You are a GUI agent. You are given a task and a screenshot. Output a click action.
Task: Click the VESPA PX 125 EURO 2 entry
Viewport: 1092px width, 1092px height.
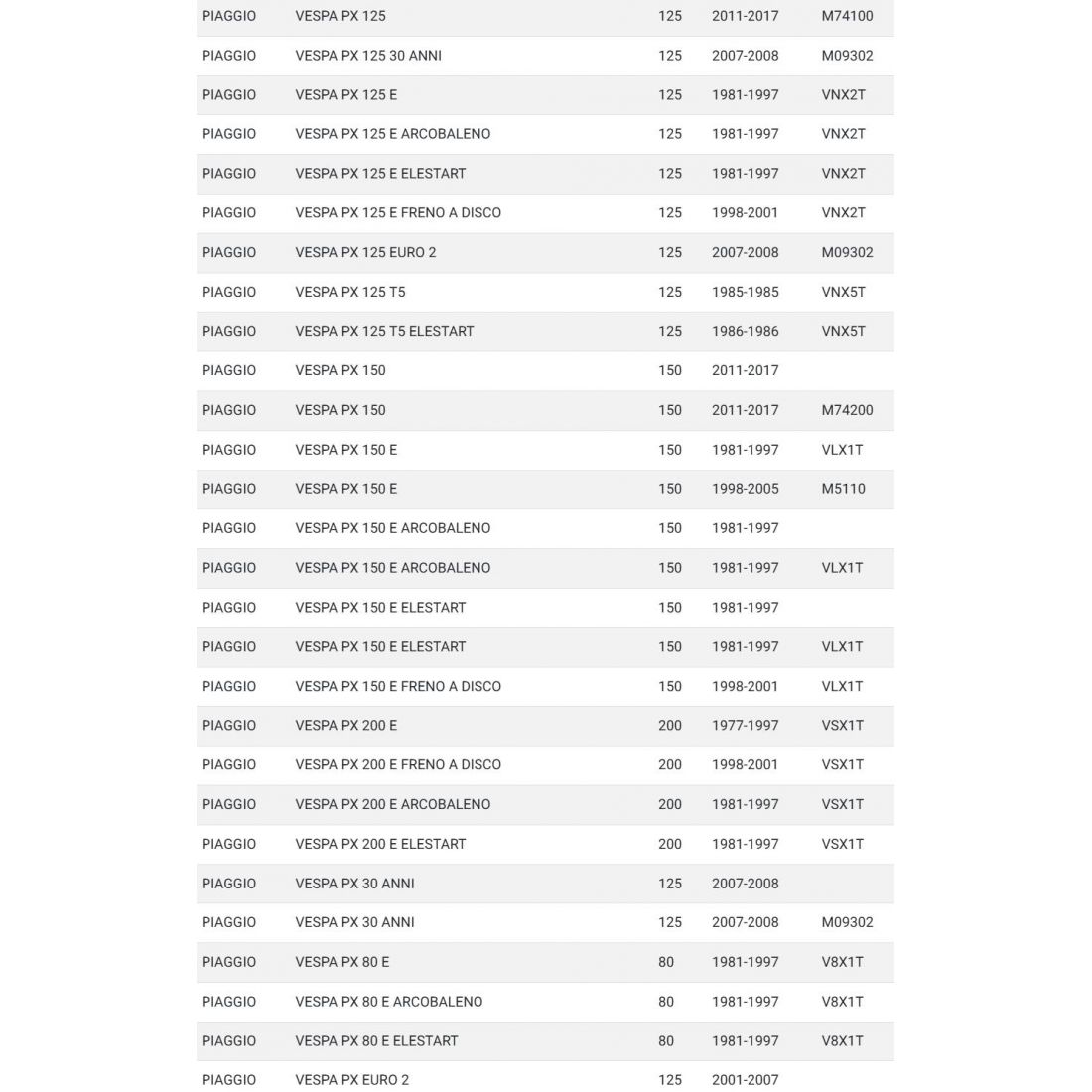(x=365, y=252)
